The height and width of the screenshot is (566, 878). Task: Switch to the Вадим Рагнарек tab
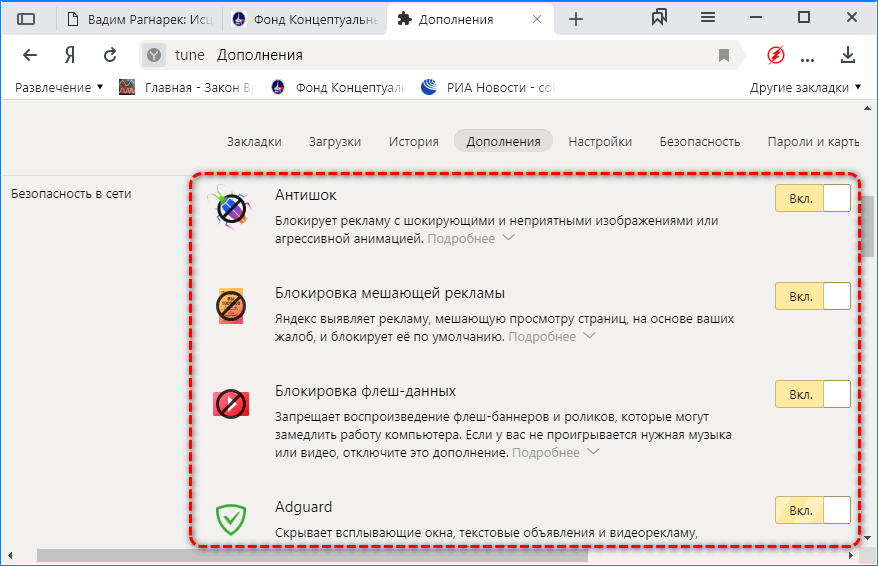coord(140,20)
